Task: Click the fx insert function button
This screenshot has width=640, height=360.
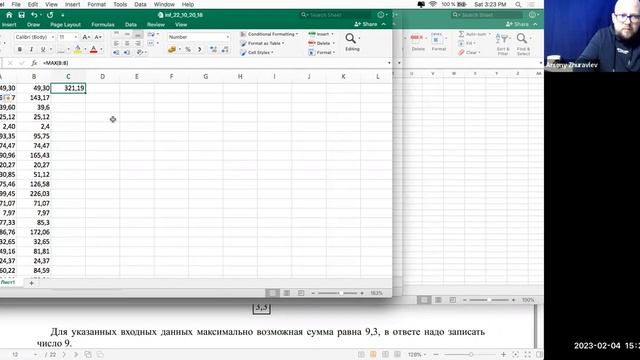Action: point(34,63)
